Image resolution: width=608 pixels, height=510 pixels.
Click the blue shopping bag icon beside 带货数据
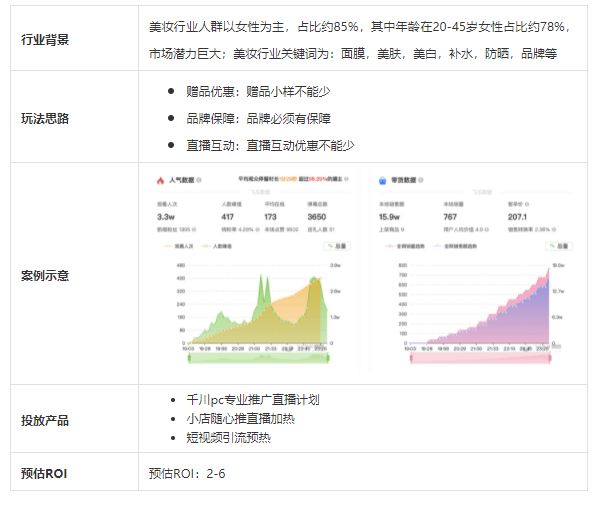(x=382, y=180)
